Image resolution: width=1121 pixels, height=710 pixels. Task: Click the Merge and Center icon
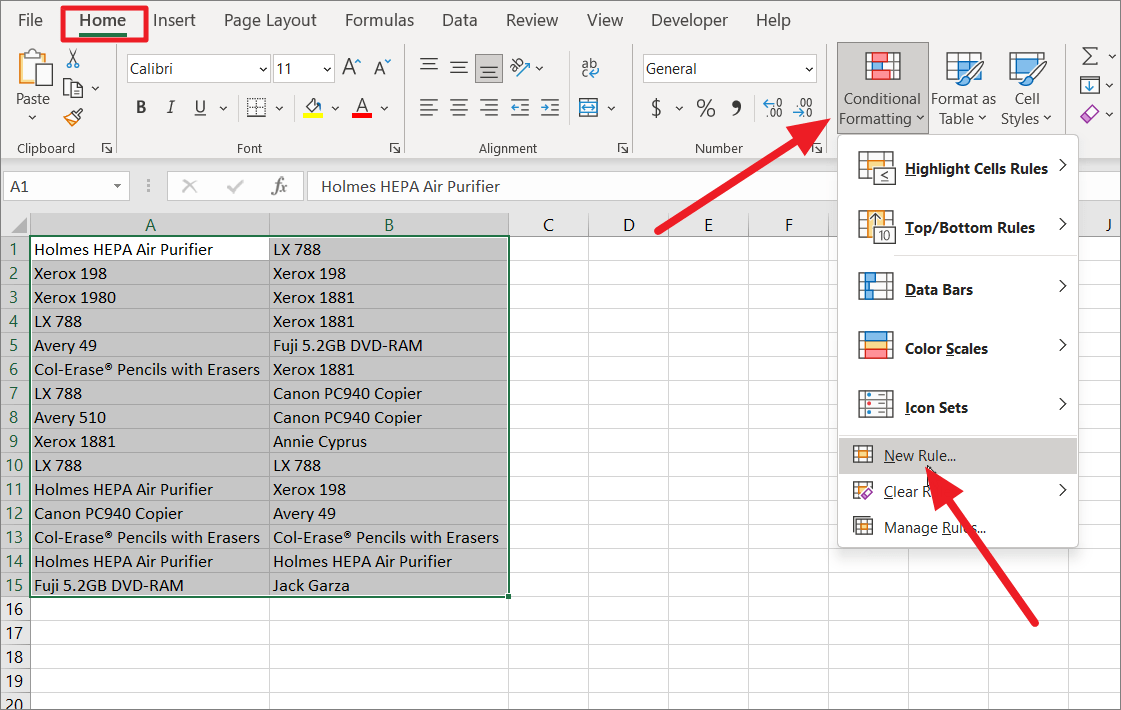pyautogui.click(x=588, y=107)
